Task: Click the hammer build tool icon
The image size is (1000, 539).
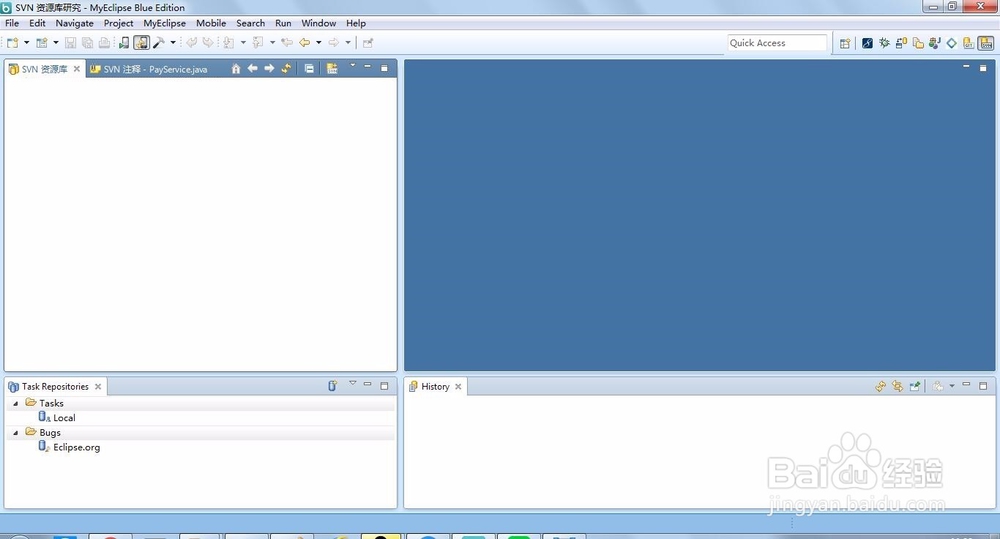Action: [x=159, y=43]
